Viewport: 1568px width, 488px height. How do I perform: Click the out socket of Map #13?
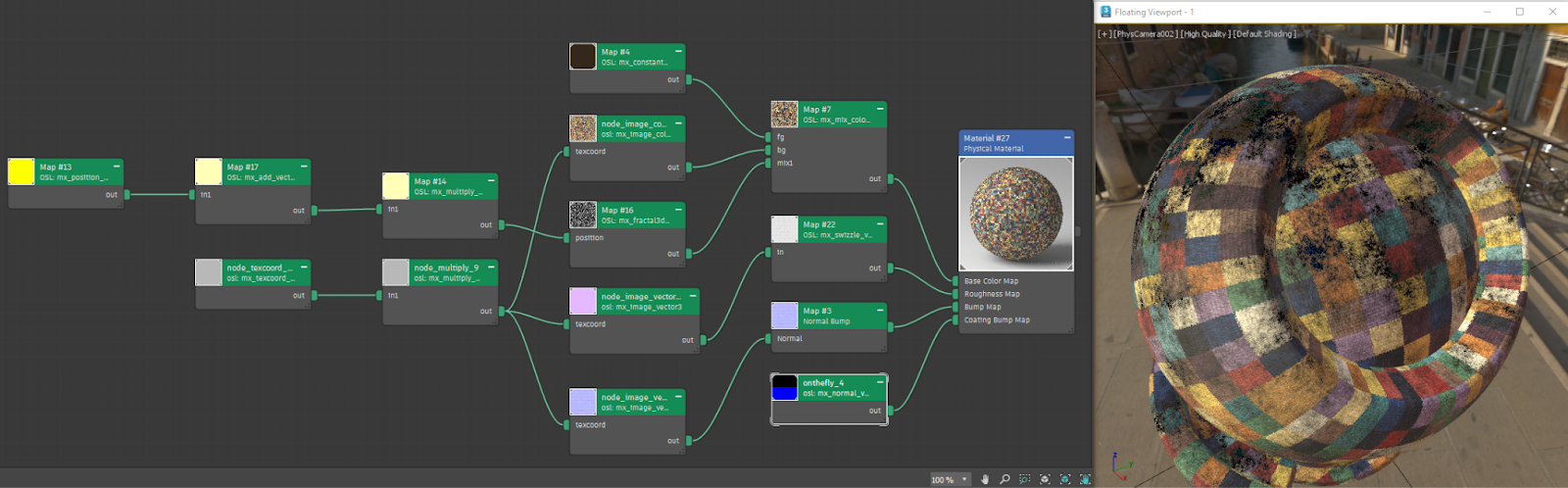click(x=127, y=195)
